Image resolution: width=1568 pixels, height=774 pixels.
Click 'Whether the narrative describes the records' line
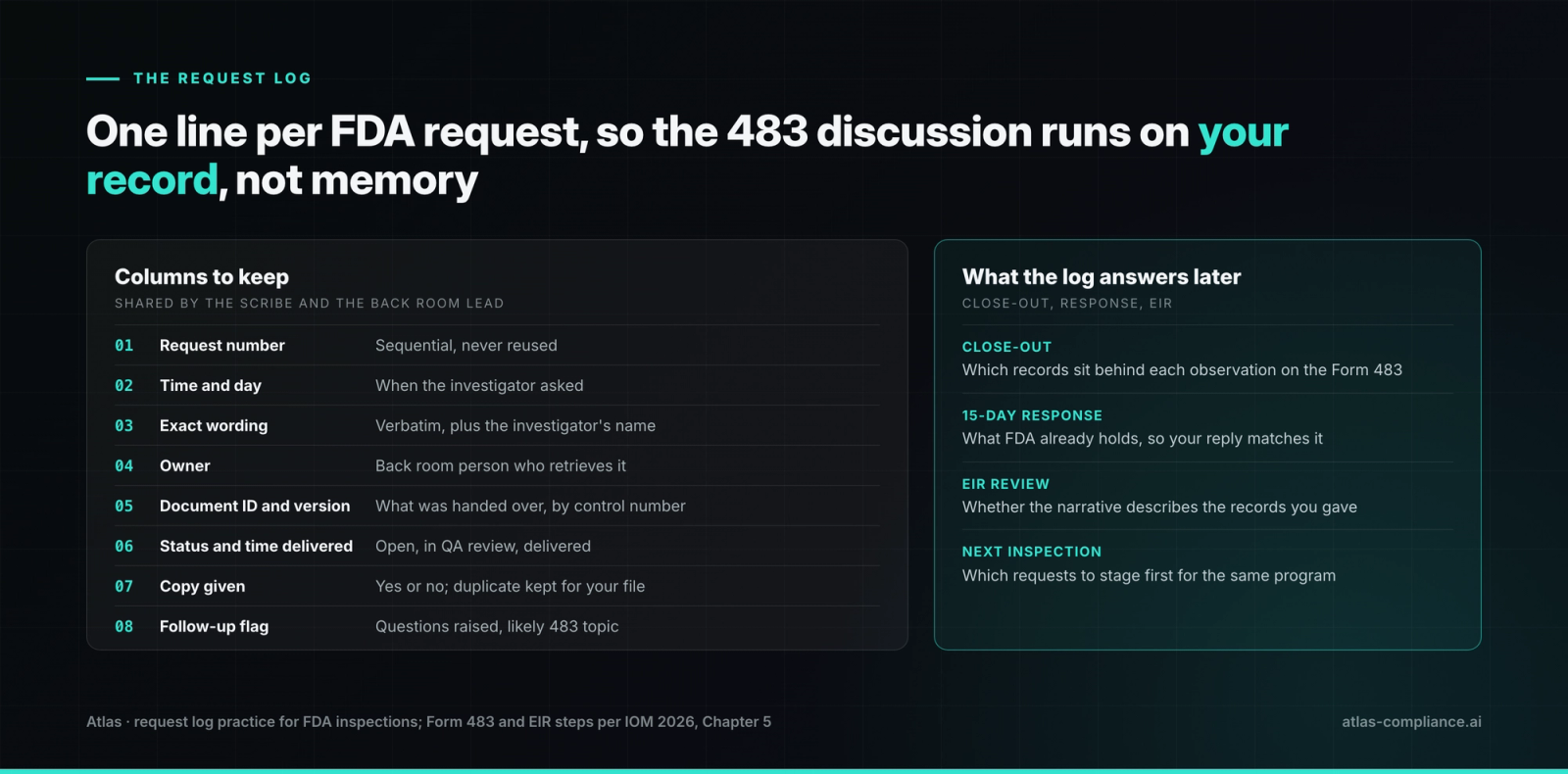(1159, 507)
